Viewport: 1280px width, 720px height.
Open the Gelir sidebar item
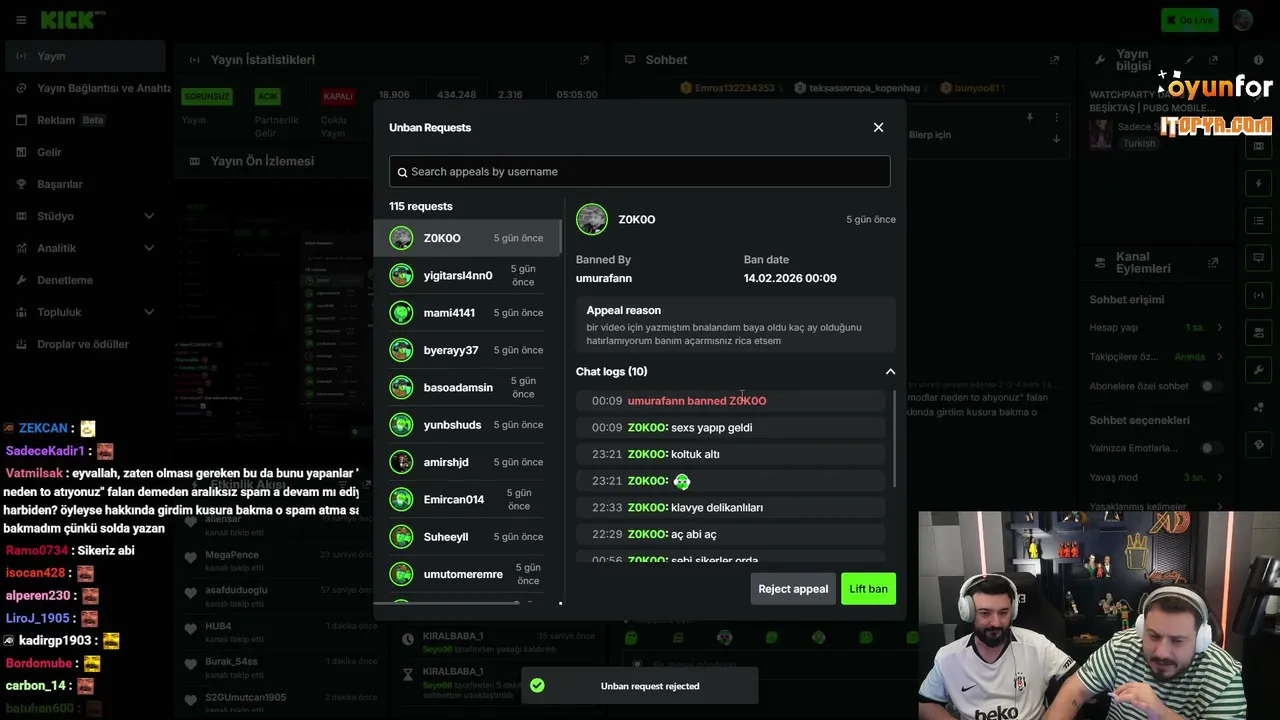pyautogui.click(x=85, y=152)
